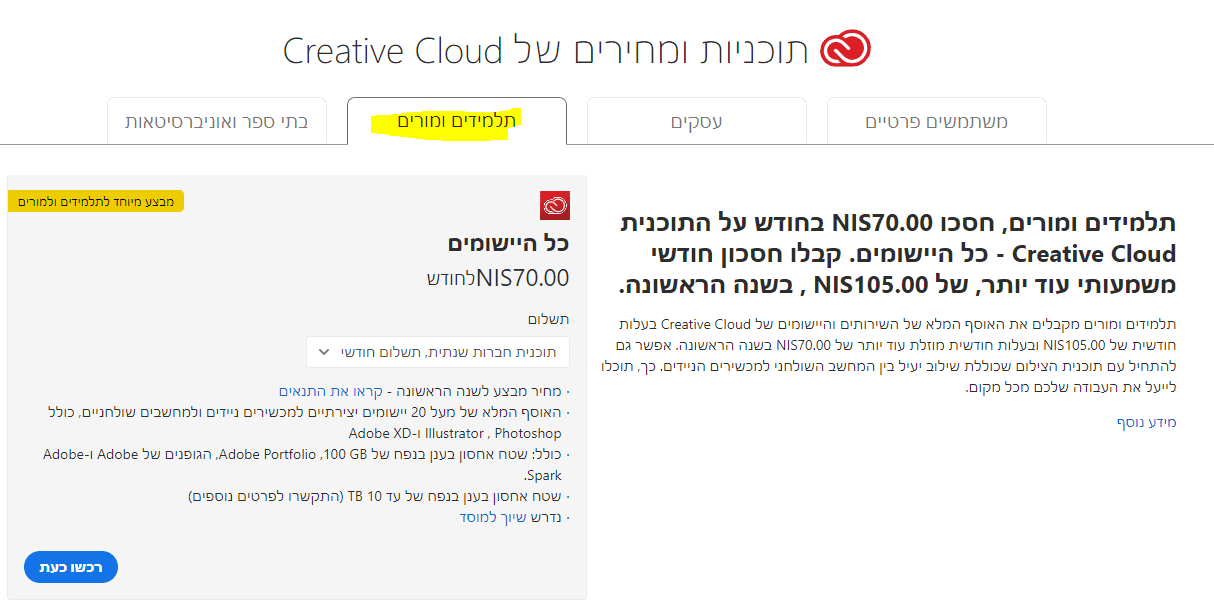Select the highlighted תלמידים ומורים tab
Viewport: 1214px width, 601px height.
456,120
